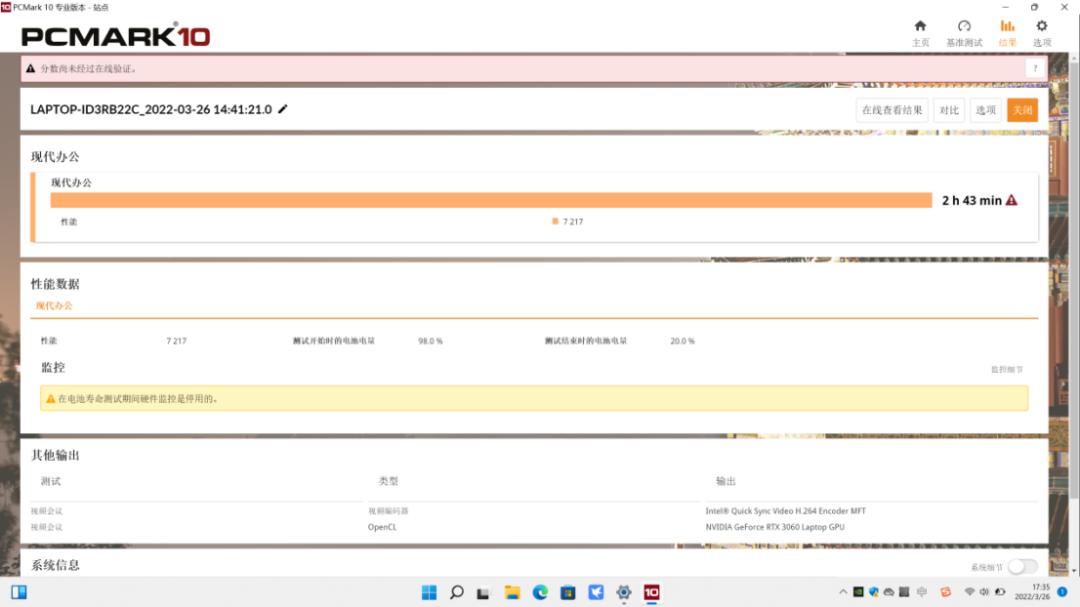Screen dimensions: 1080x607
Task: Open the gear settings app on taskbar
Action: click(623, 593)
